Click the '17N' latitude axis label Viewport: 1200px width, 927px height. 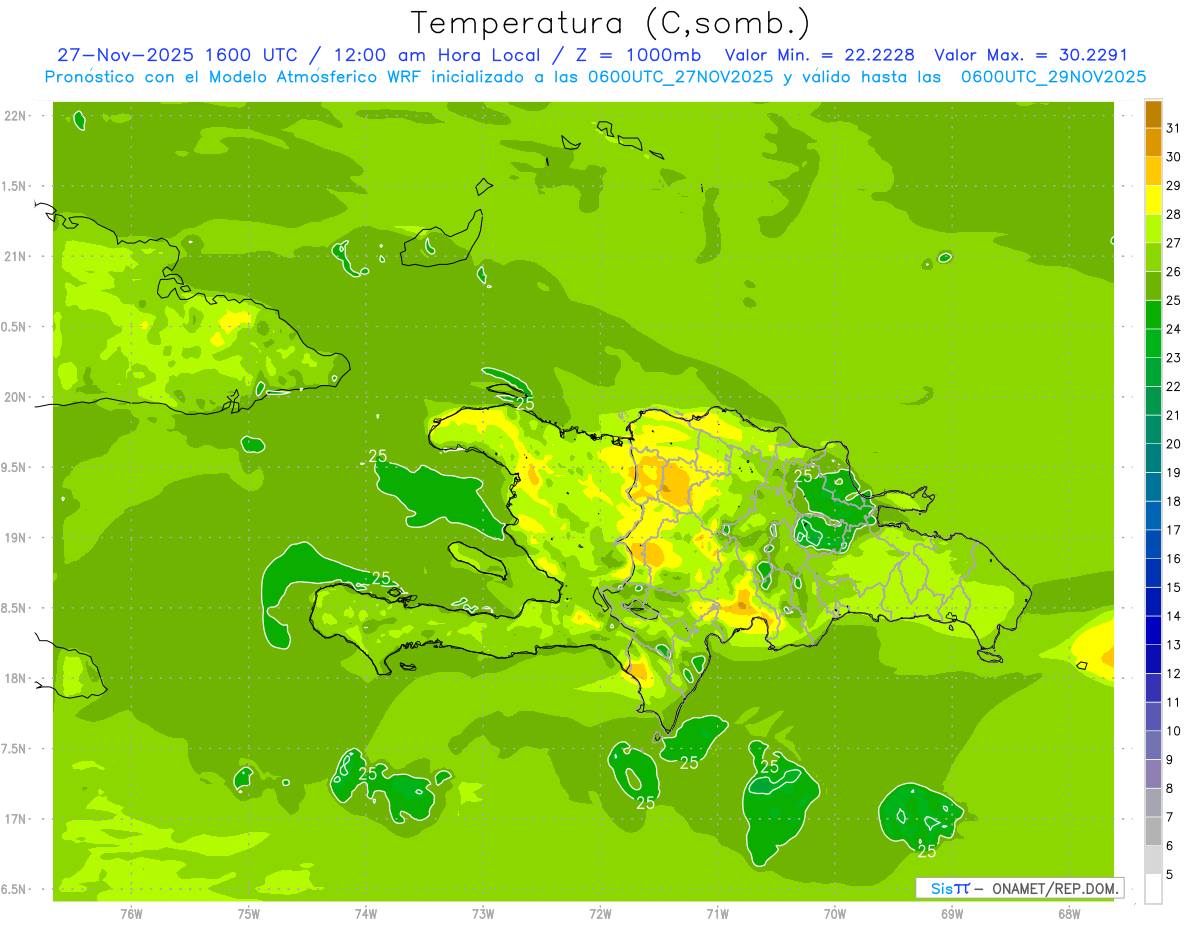click(15, 819)
